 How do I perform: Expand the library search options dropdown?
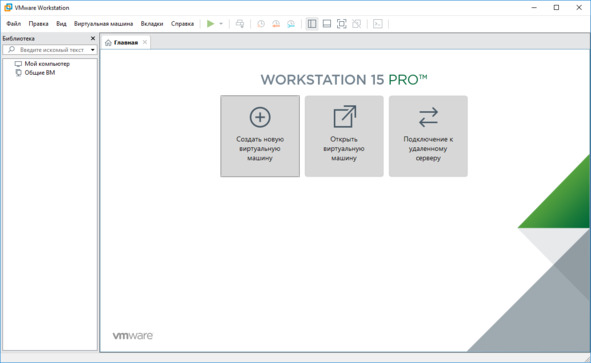coord(92,50)
